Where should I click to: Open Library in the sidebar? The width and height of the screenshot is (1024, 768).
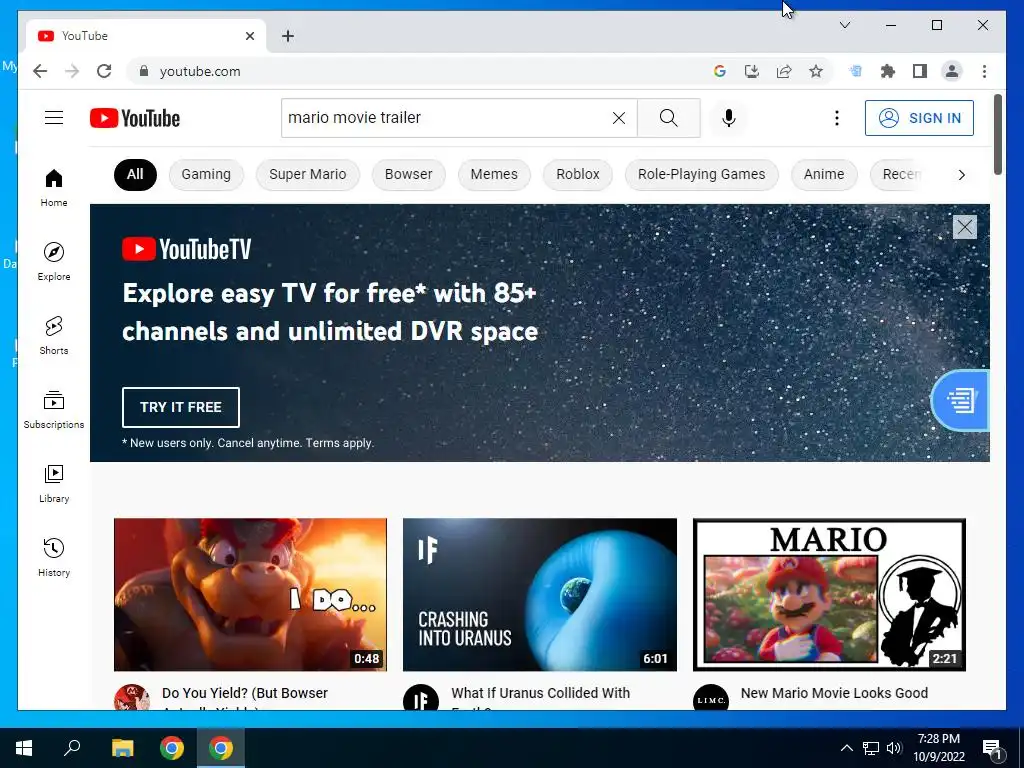point(54,483)
